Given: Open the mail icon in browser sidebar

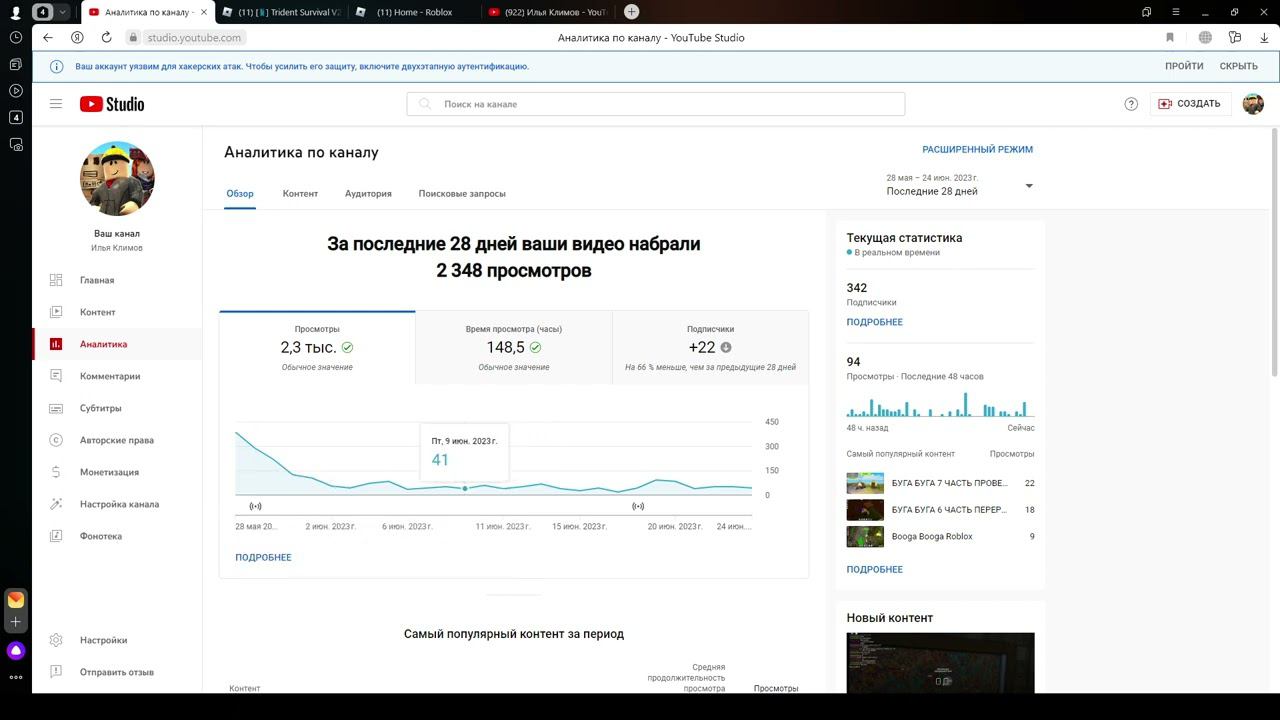Looking at the screenshot, I should pyautogui.click(x=15, y=600).
